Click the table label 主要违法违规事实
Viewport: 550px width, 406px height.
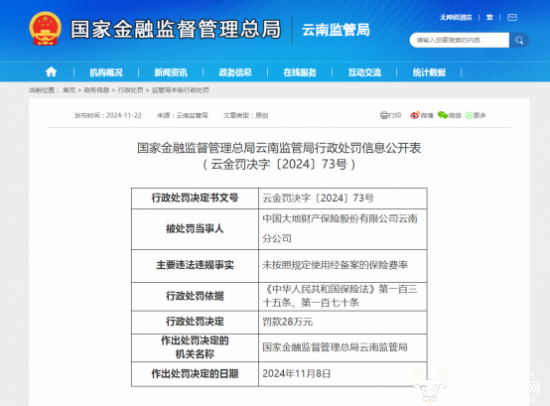coord(195,265)
